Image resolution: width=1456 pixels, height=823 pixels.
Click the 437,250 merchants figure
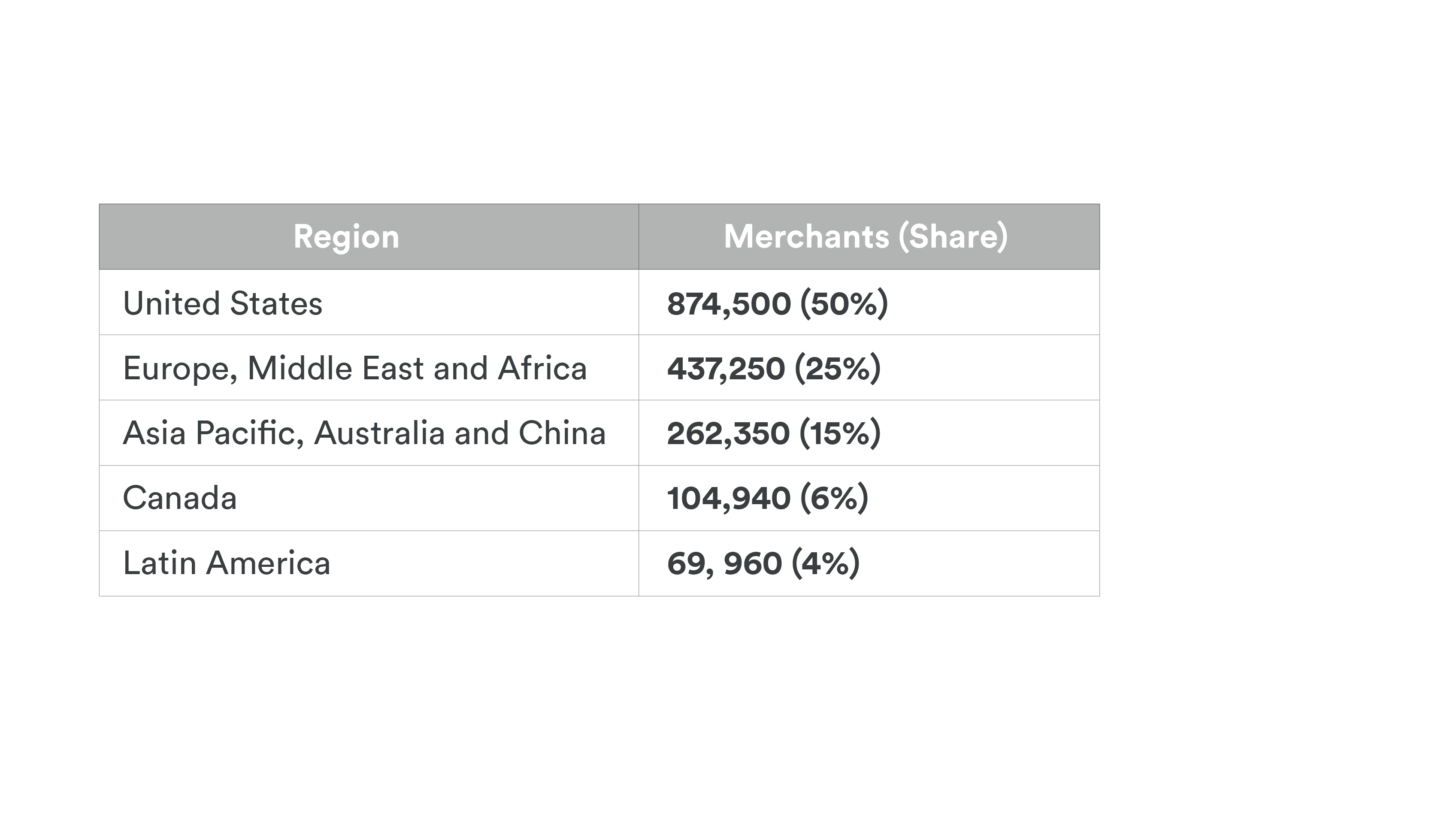coord(726,369)
